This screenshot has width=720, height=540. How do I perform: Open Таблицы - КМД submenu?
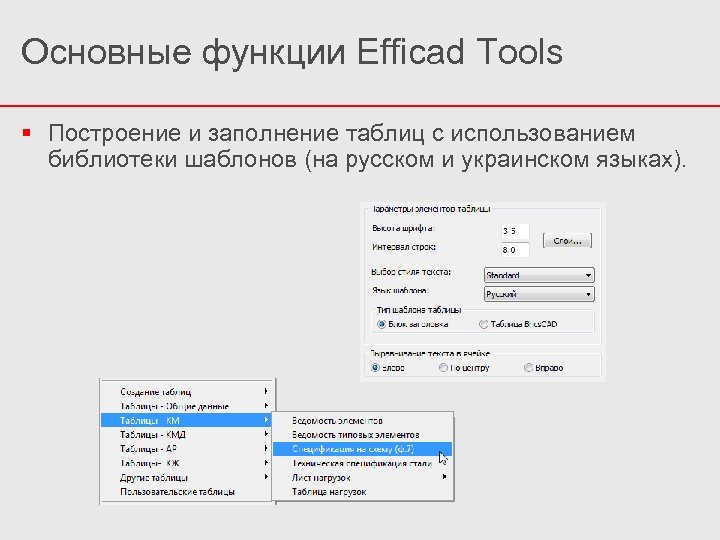pyautogui.click(x=186, y=434)
